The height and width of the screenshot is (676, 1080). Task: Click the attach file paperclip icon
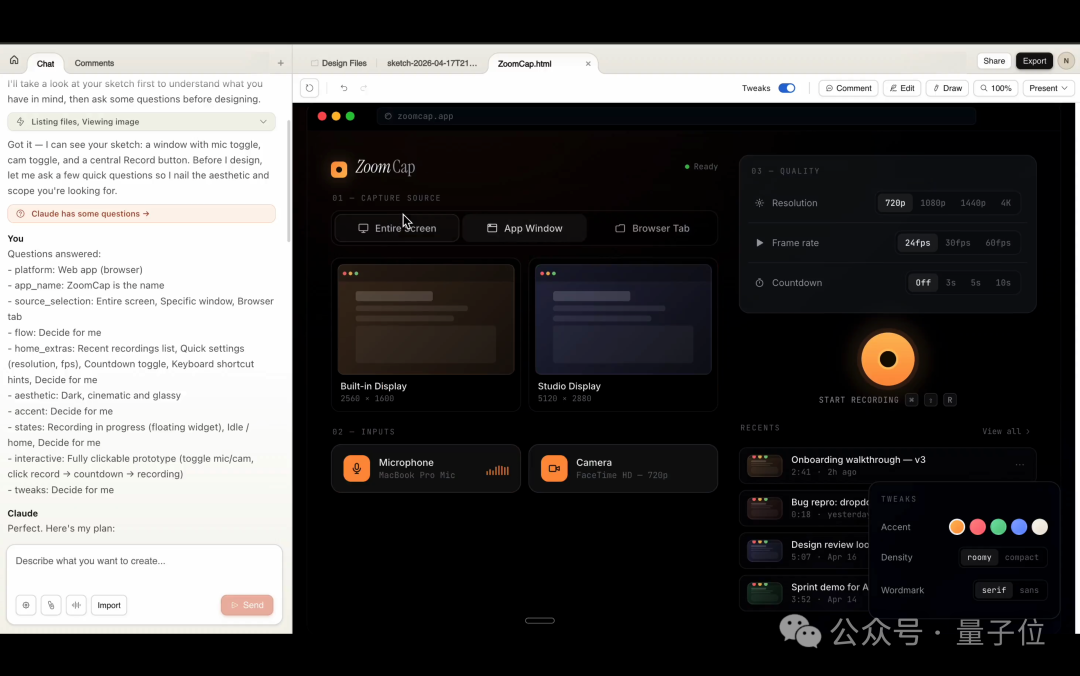(x=50, y=605)
